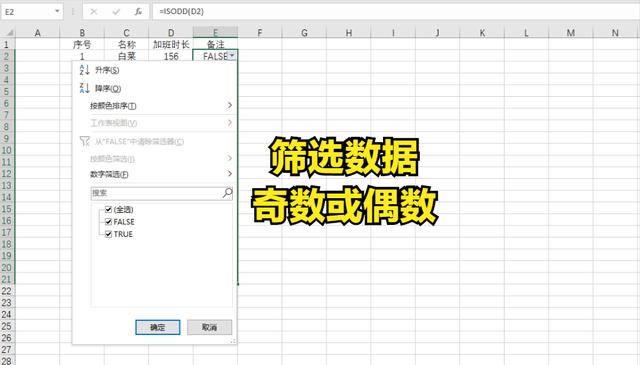
Task: Expand the 按颜色排序 submenu arrow
Action: pyautogui.click(x=230, y=105)
